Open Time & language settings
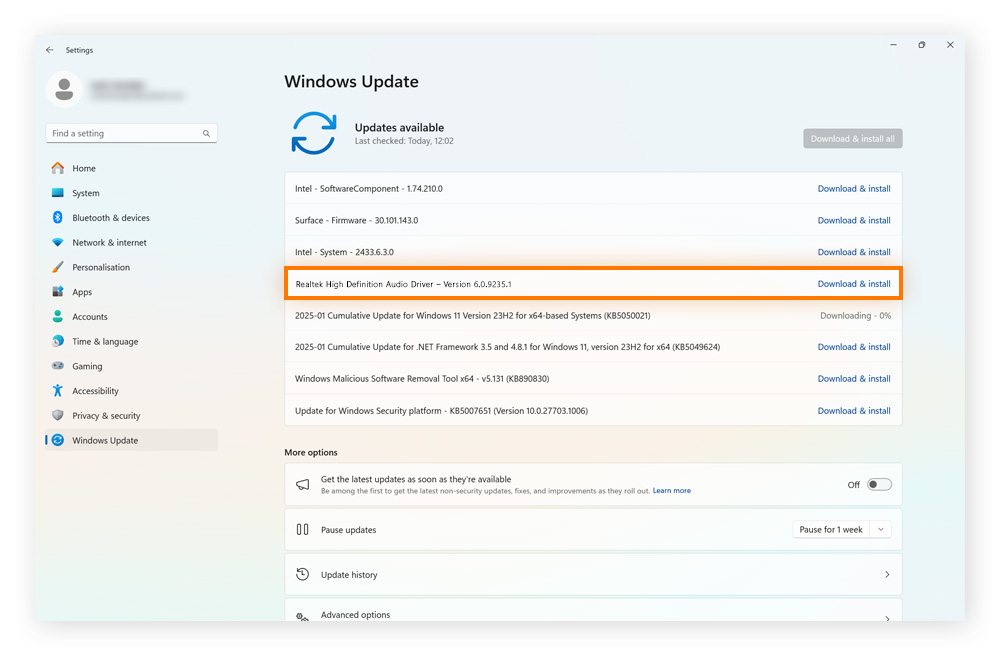 pos(131,341)
